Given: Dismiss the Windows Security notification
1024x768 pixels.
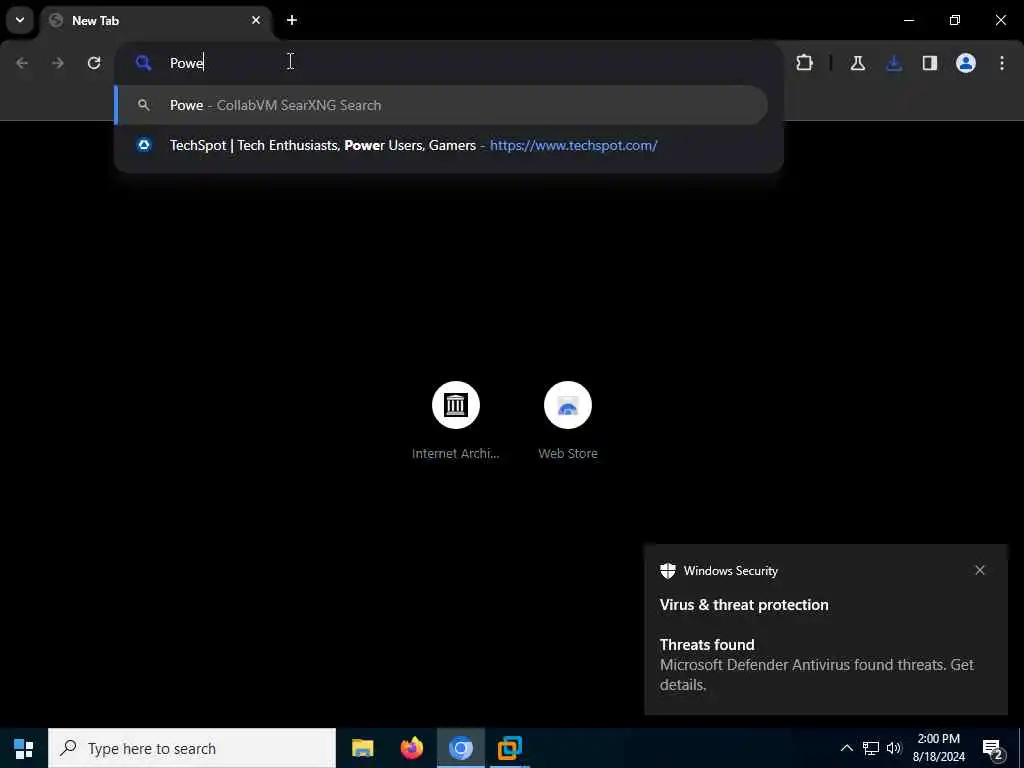Looking at the screenshot, I should pyautogui.click(x=980, y=570).
